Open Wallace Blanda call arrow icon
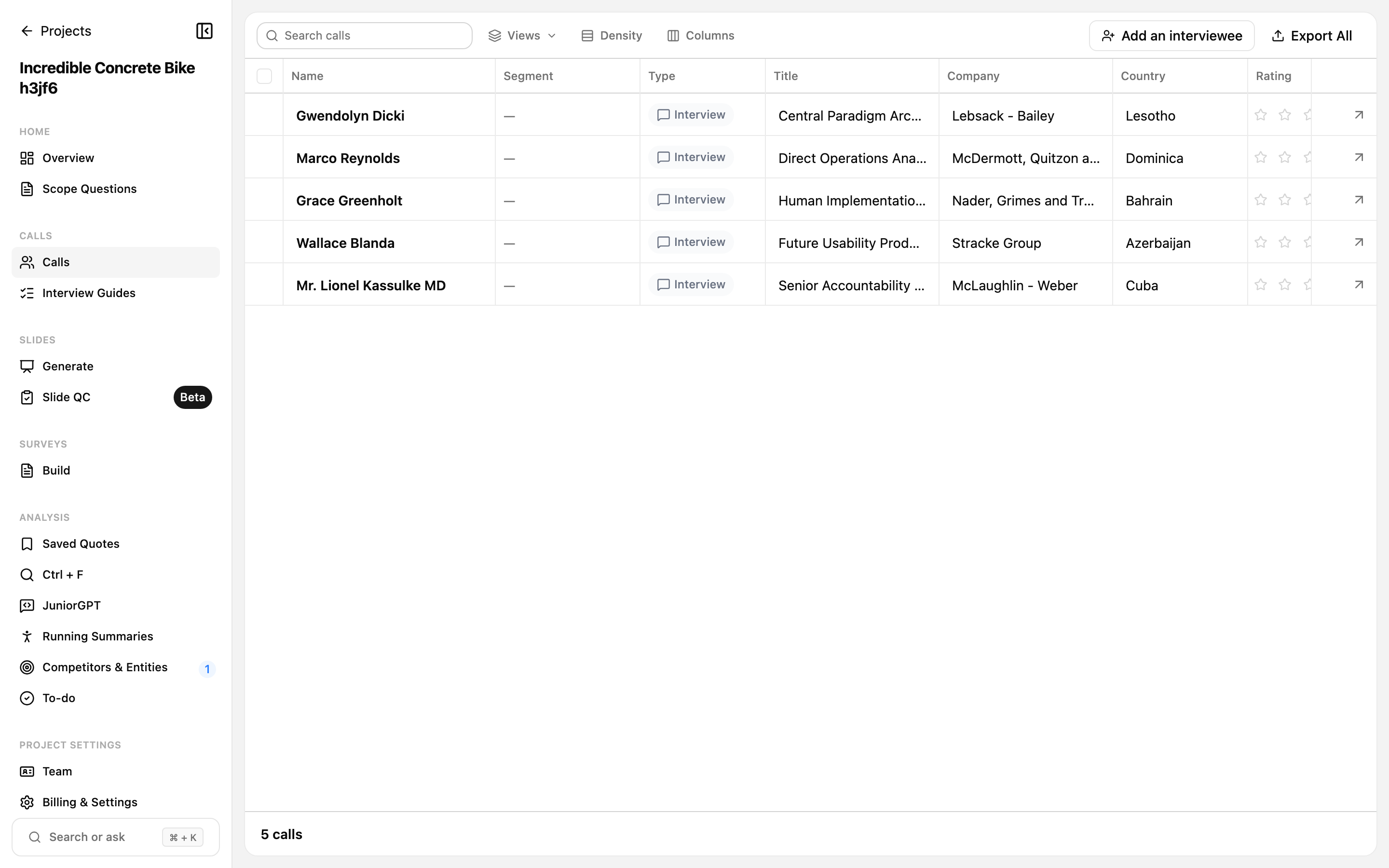Viewport: 1389px width, 868px height. tap(1359, 242)
